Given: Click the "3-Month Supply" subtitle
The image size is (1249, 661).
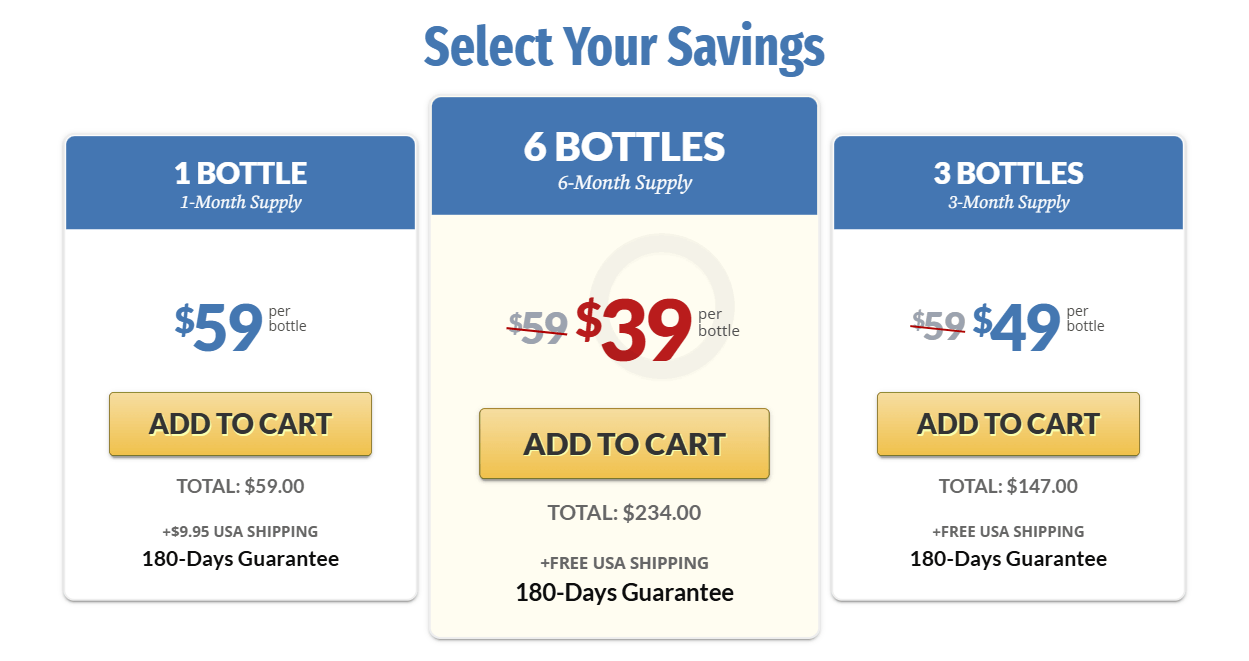Looking at the screenshot, I should click(1008, 203).
